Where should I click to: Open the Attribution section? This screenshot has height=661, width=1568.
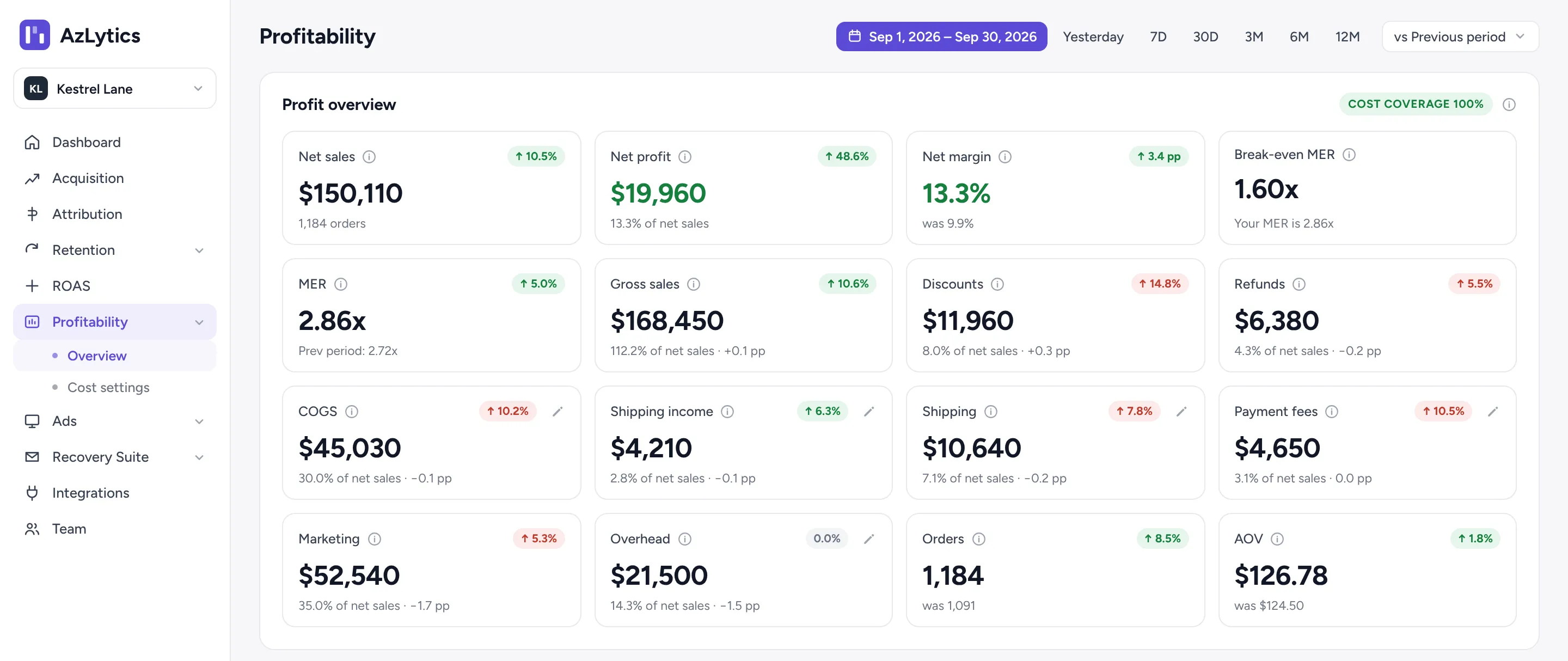(114, 213)
